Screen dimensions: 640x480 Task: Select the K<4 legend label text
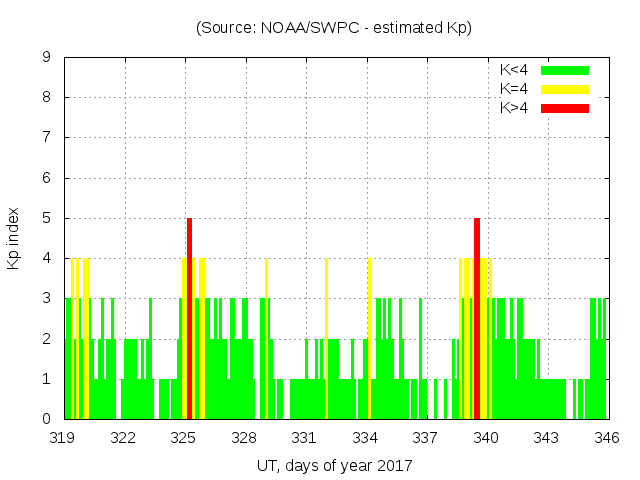[x=515, y=70]
